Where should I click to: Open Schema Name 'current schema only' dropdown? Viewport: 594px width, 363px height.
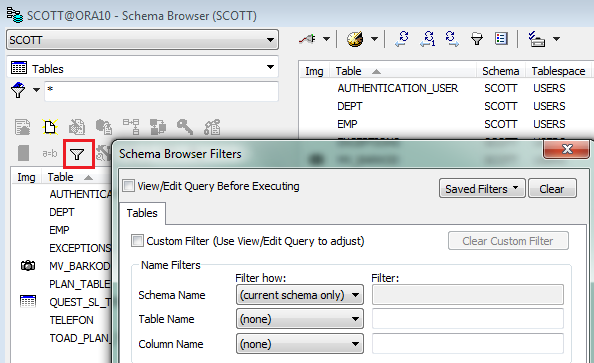click(300, 295)
